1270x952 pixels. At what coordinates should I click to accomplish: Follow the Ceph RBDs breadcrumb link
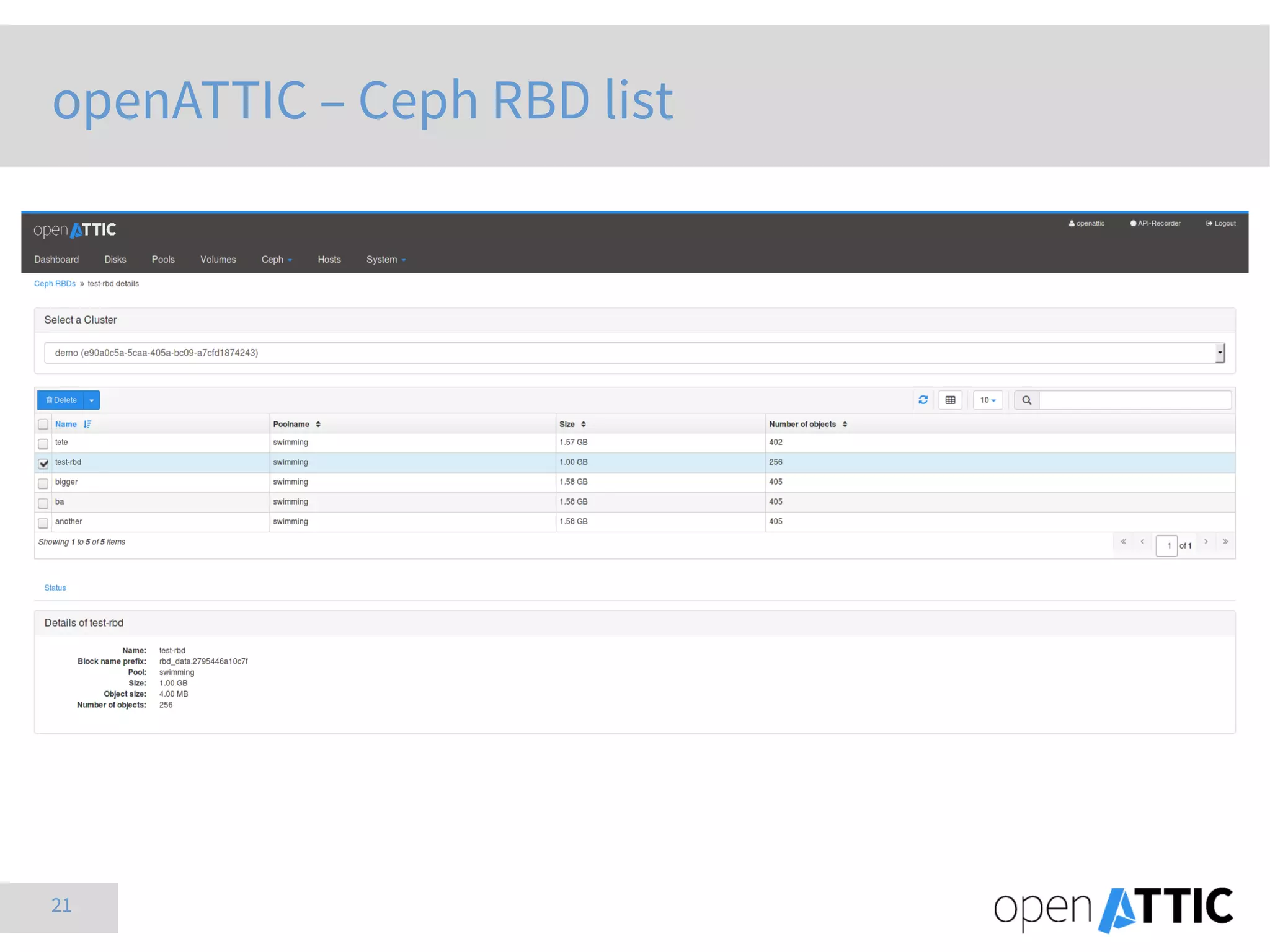55,284
